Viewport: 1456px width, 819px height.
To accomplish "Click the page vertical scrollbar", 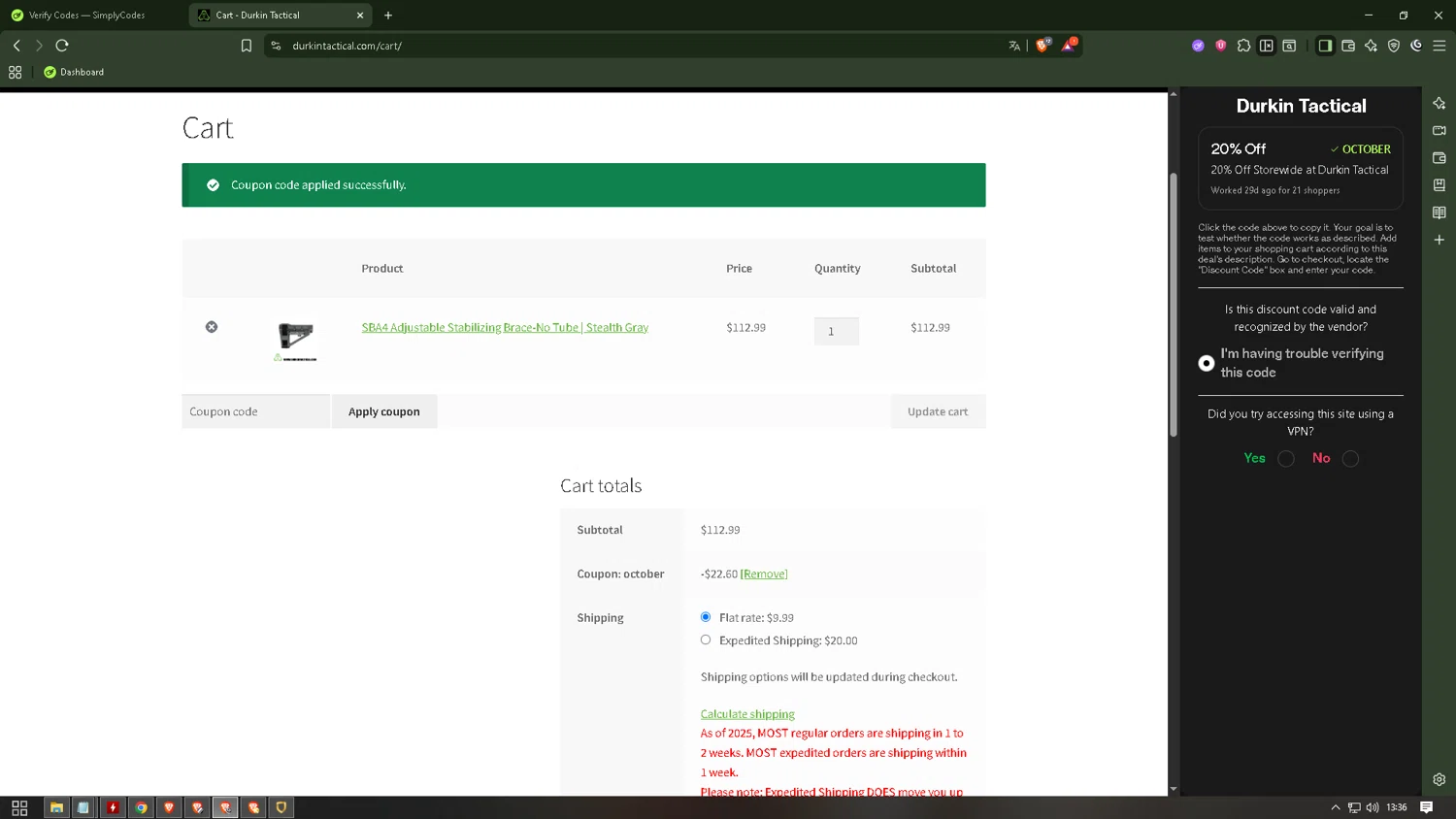I will [1173, 306].
